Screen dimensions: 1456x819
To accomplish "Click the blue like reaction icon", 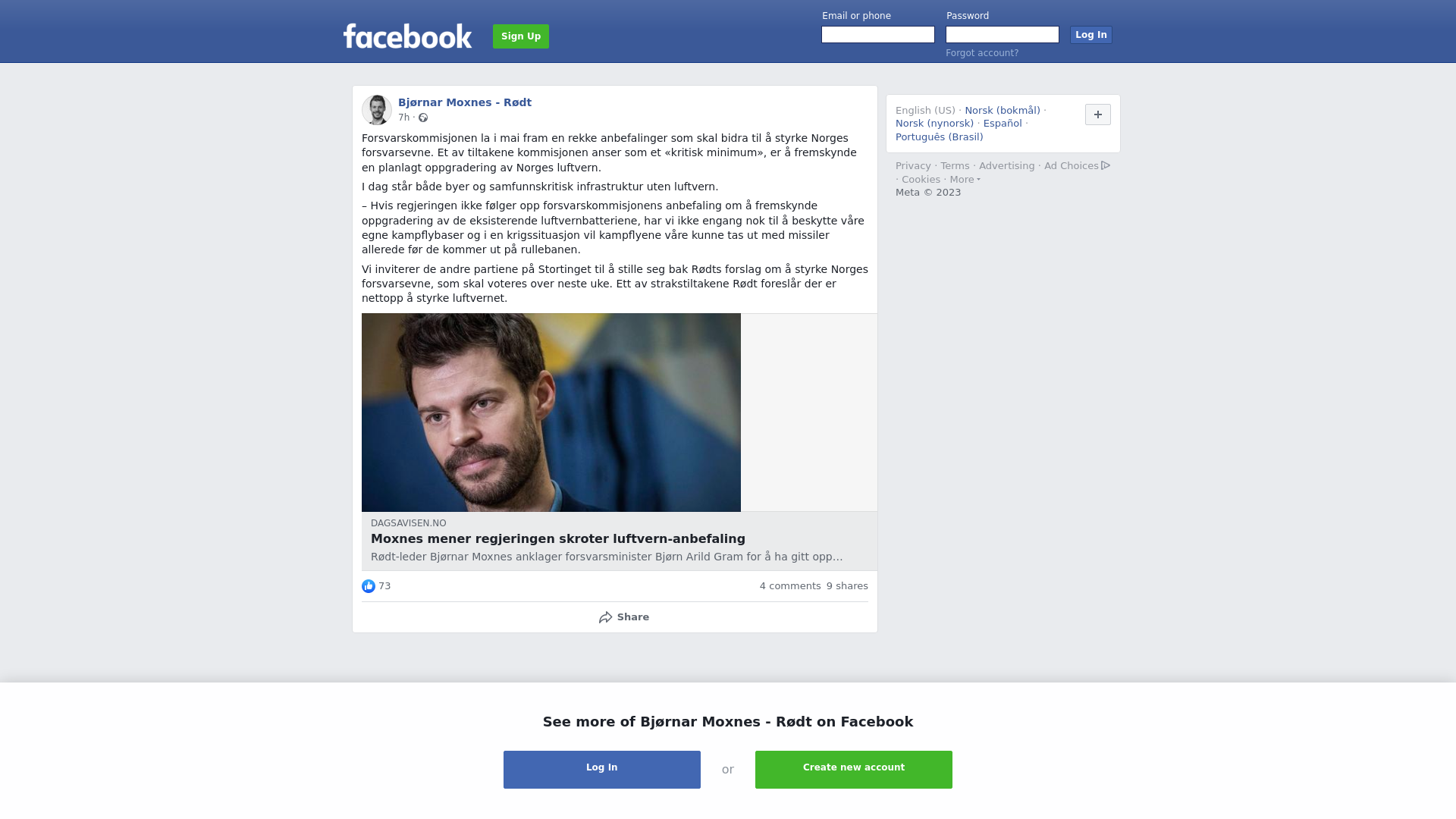I will click(x=369, y=586).
